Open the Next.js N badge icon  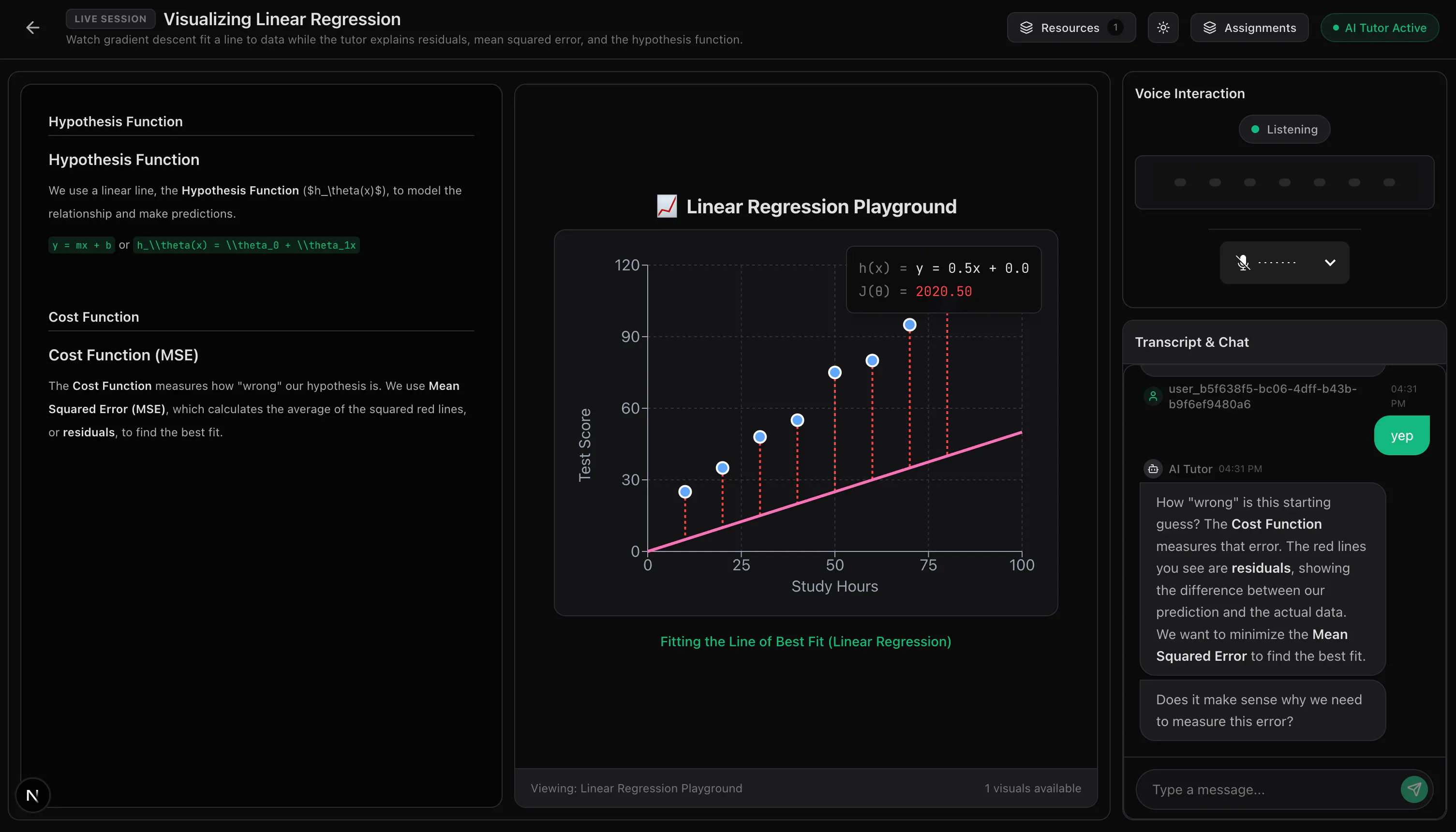click(32, 795)
